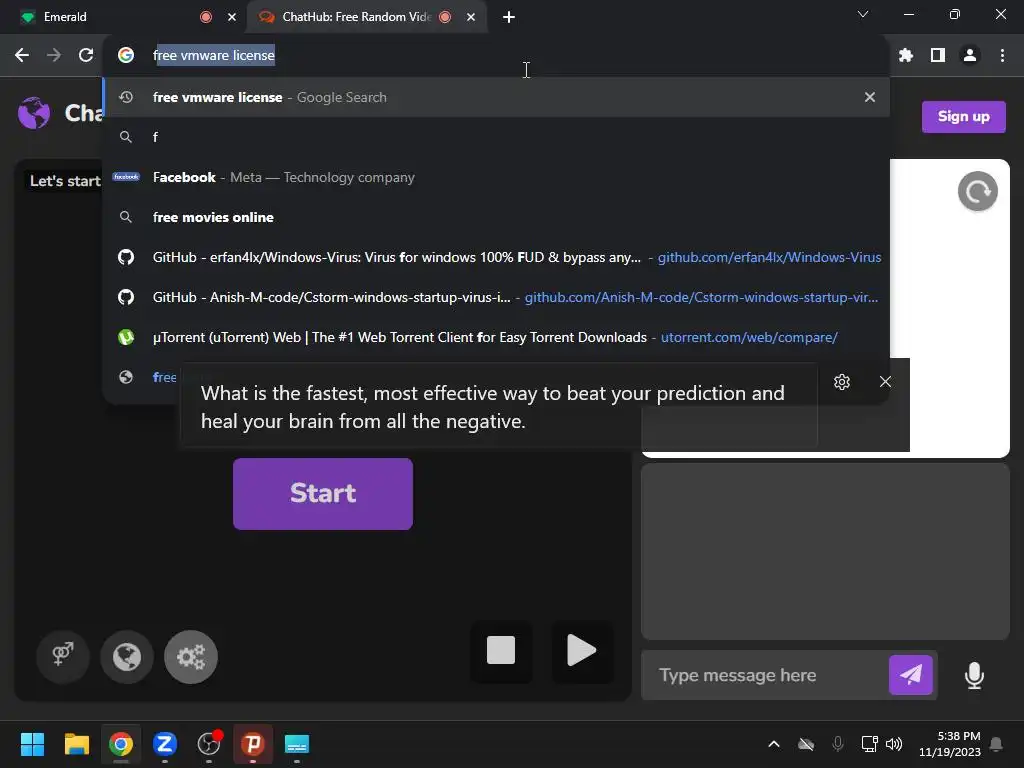This screenshot has width=1024, height=768.
Task: Close the ChatHub tab
Action: click(x=471, y=17)
